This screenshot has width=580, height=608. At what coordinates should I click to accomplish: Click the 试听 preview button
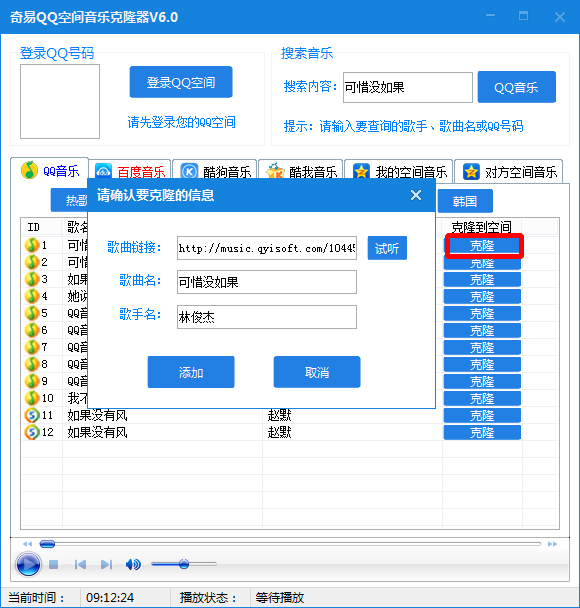387,248
